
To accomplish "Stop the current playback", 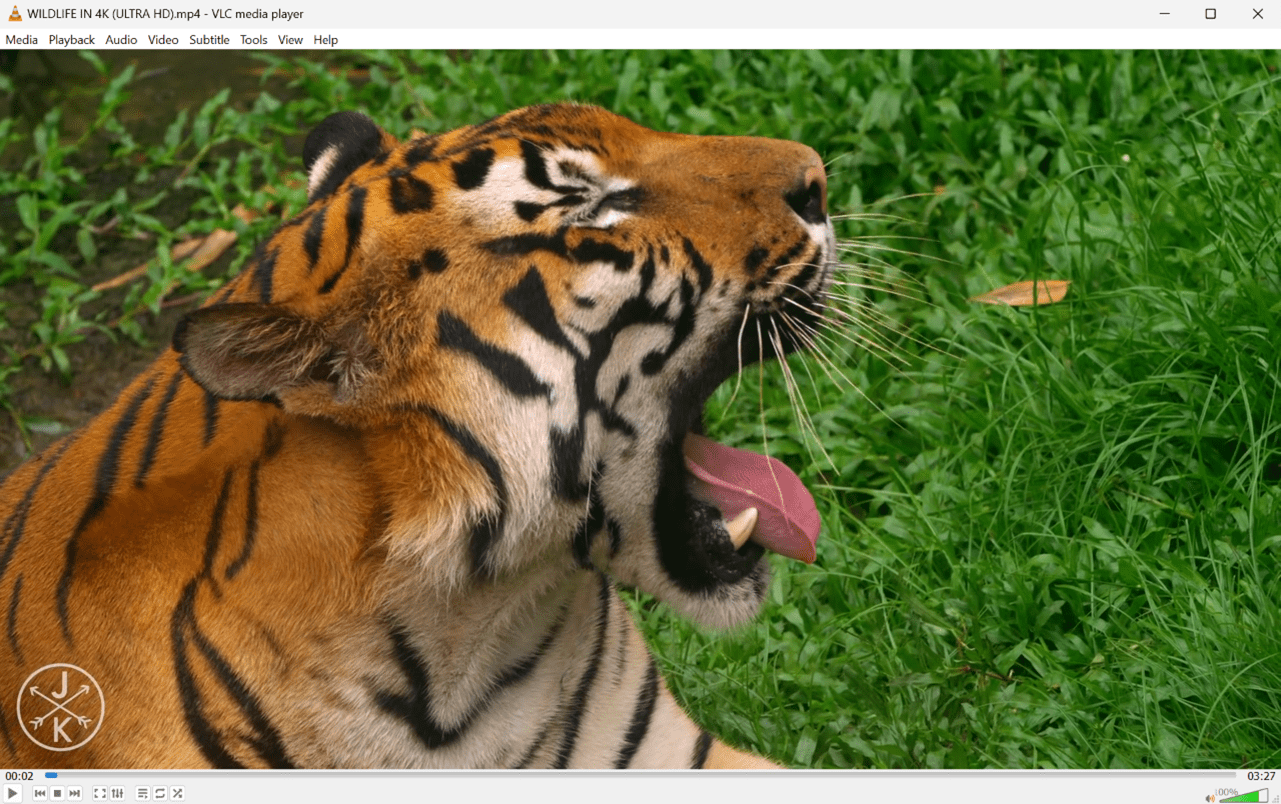I will [x=57, y=793].
